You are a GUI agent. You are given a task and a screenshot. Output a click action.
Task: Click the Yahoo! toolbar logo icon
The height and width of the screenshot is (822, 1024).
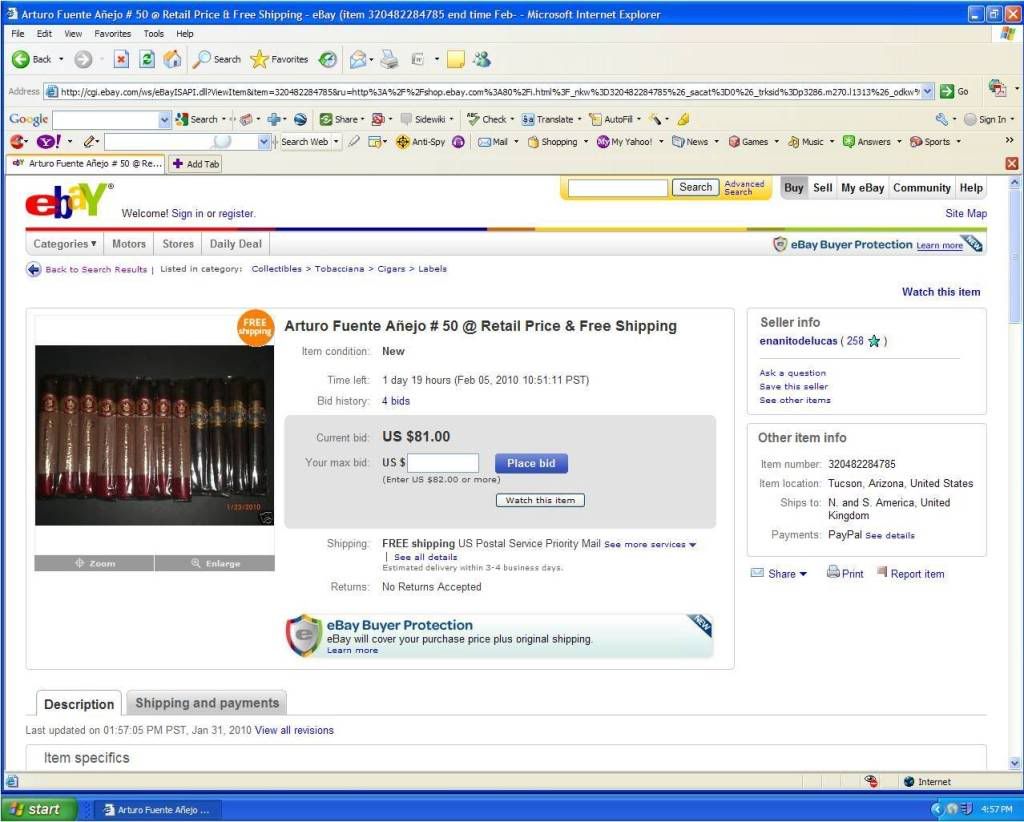(49, 141)
